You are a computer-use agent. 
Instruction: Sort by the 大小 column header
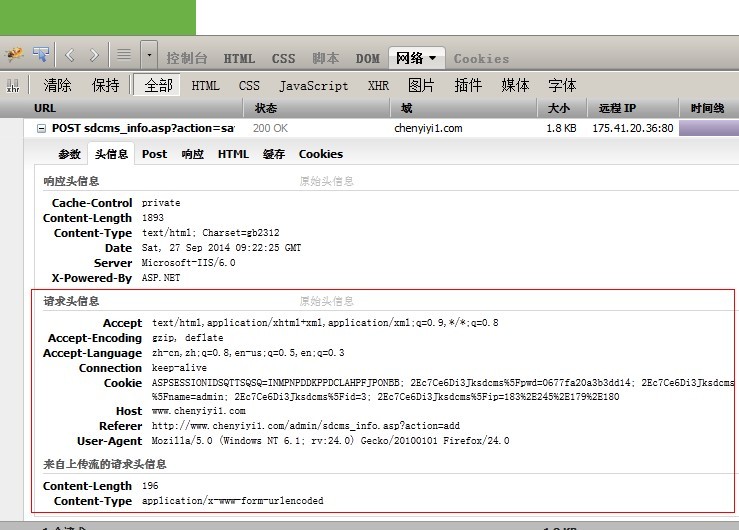[558, 108]
